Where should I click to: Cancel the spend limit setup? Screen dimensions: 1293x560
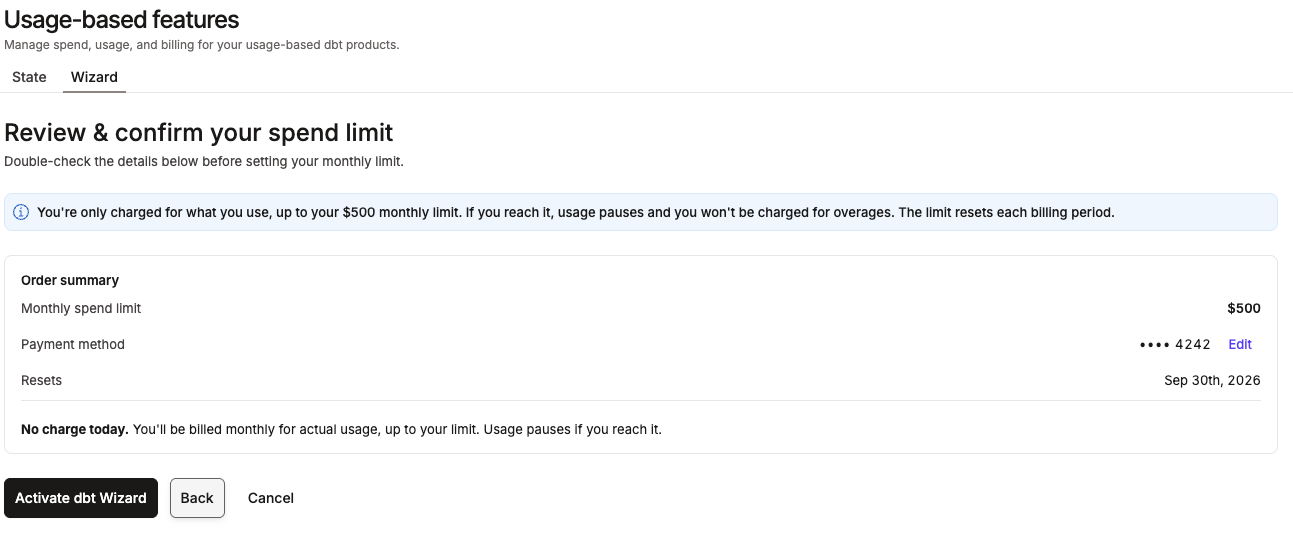click(x=271, y=498)
